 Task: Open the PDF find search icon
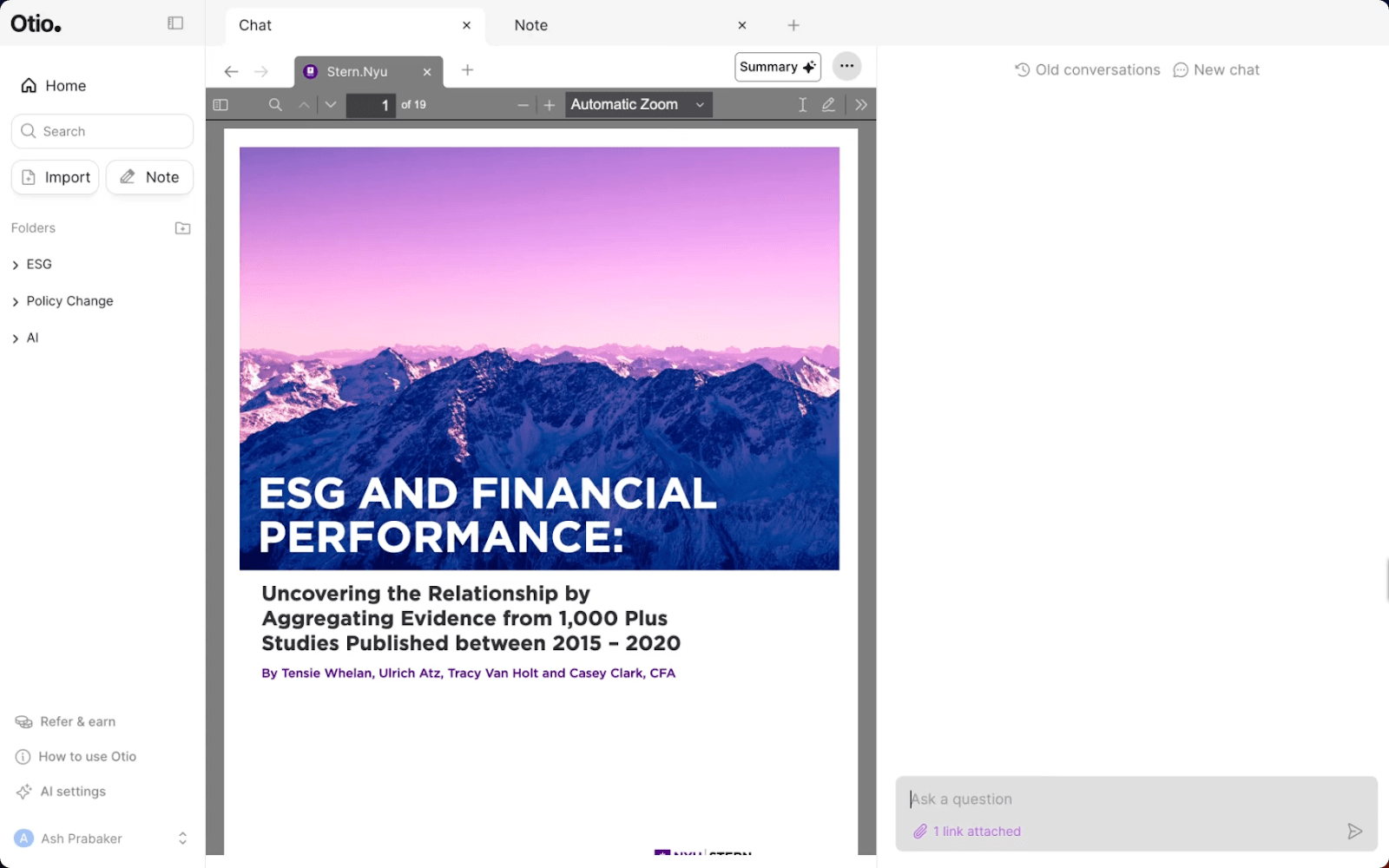275,105
